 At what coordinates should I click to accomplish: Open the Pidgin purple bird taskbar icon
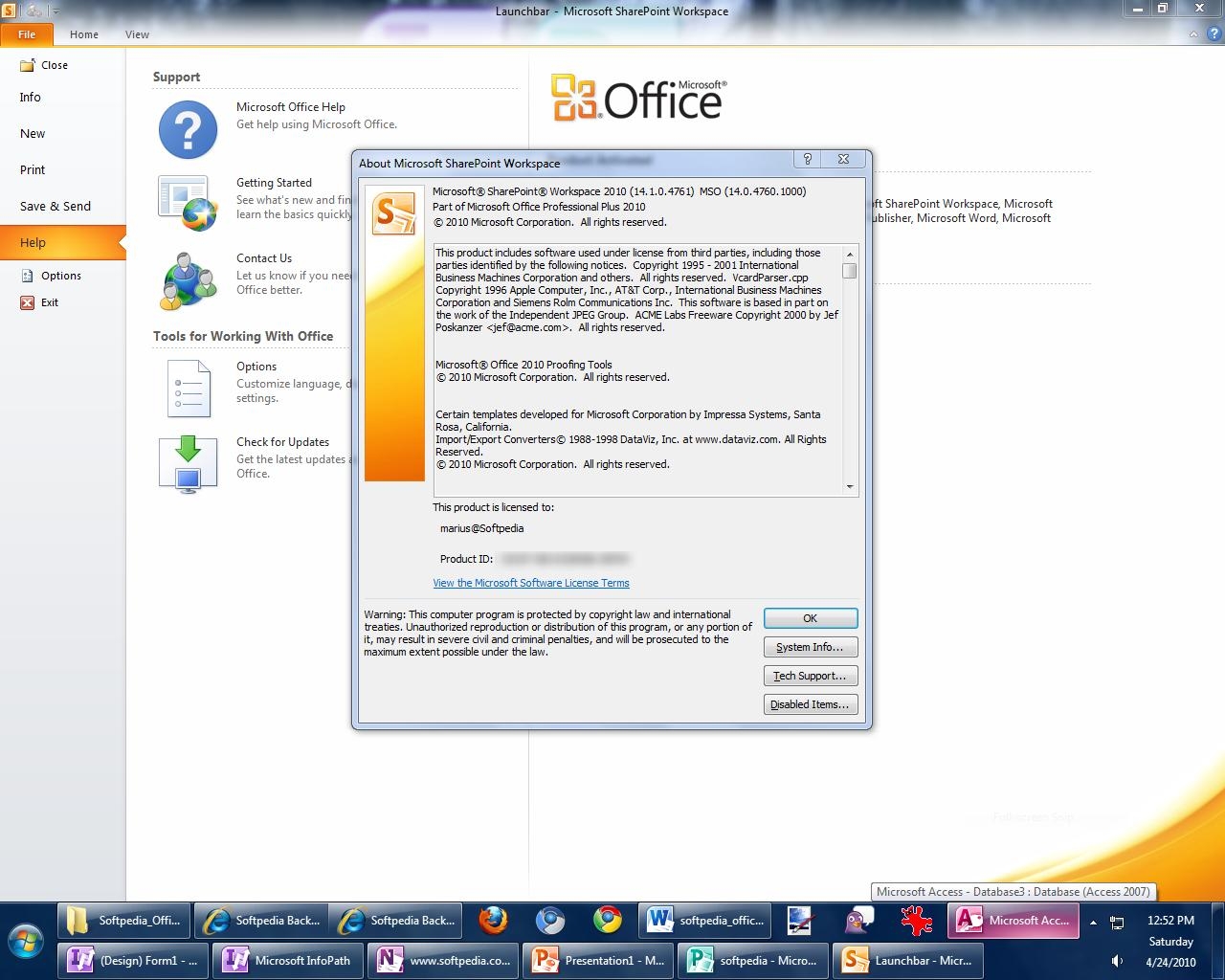(858, 921)
